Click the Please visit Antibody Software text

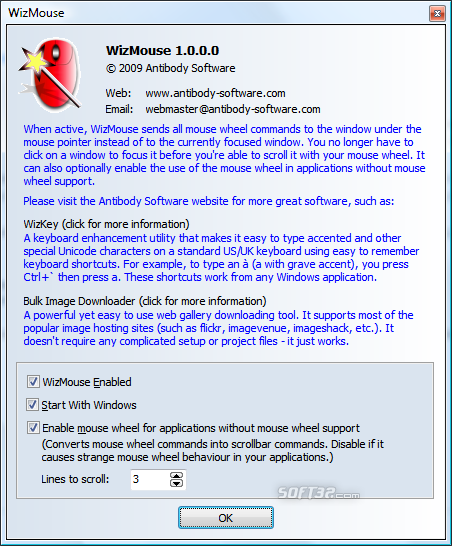point(209,201)
